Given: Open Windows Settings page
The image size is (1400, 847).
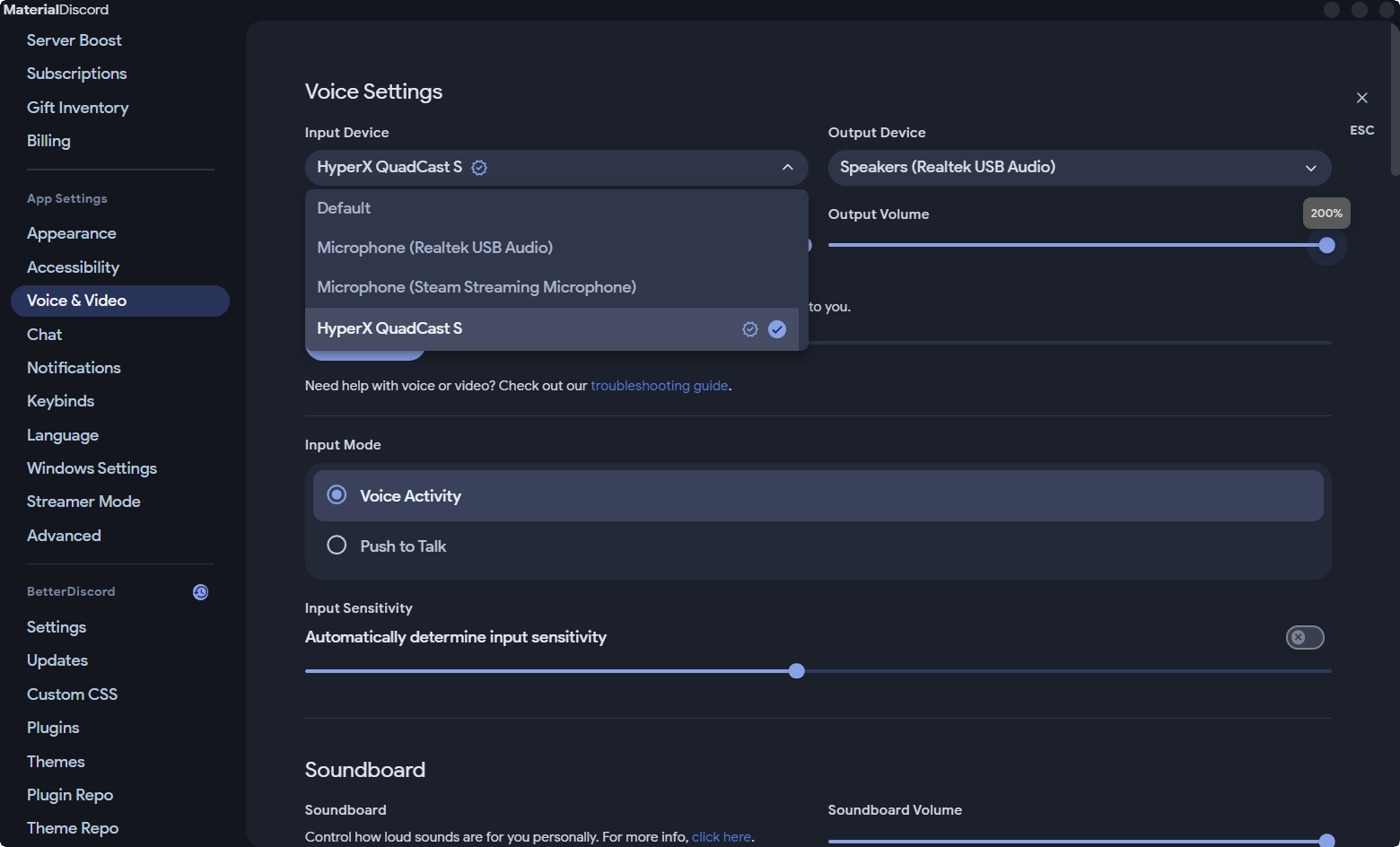Looking at the screenshot, I should 92,468.
